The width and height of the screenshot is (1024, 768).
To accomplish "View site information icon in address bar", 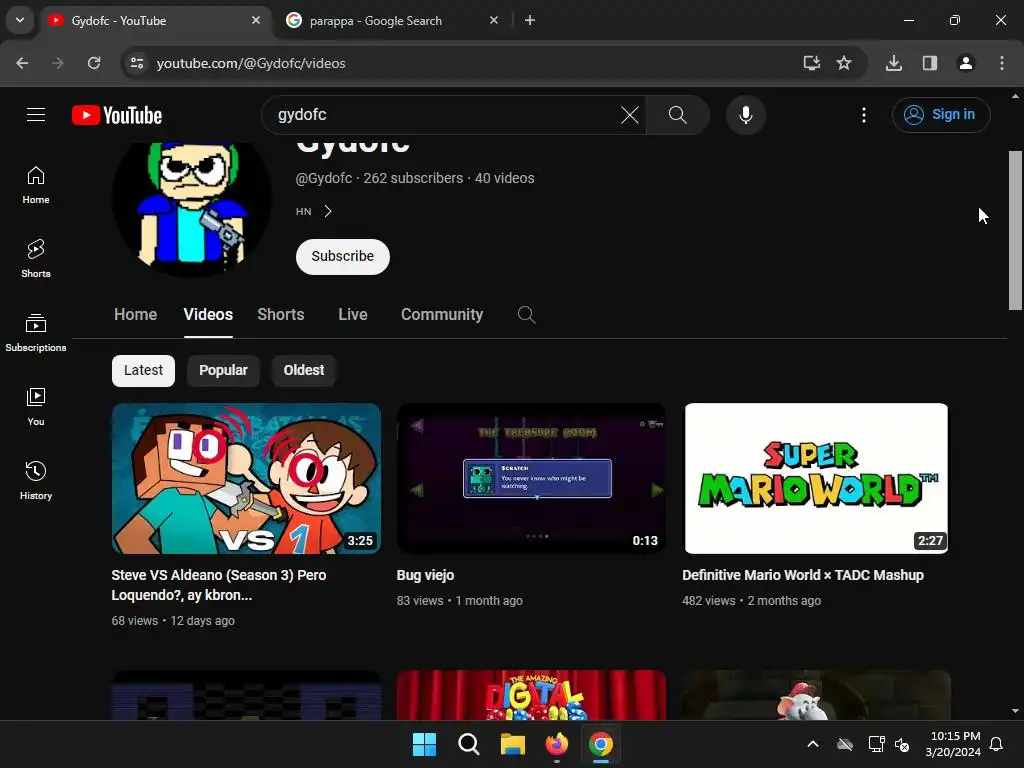I will pyautogui.click(x=137, y=63).
